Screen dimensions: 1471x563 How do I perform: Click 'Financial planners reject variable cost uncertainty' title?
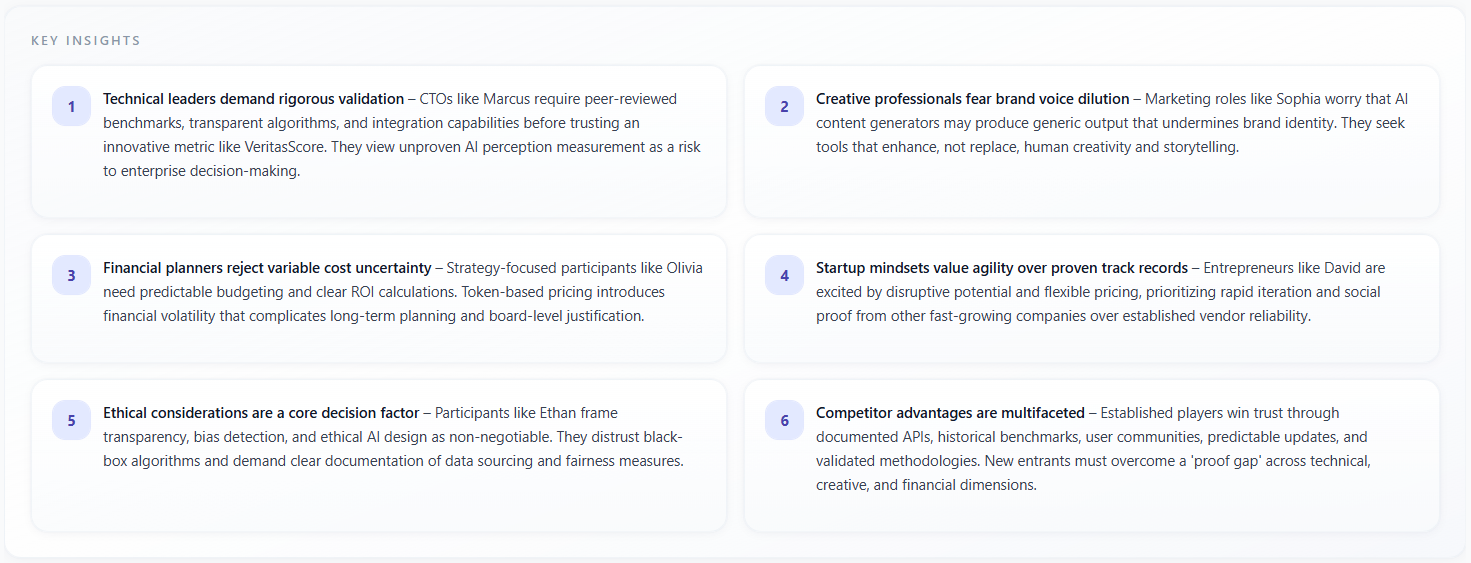click(267, 268)
